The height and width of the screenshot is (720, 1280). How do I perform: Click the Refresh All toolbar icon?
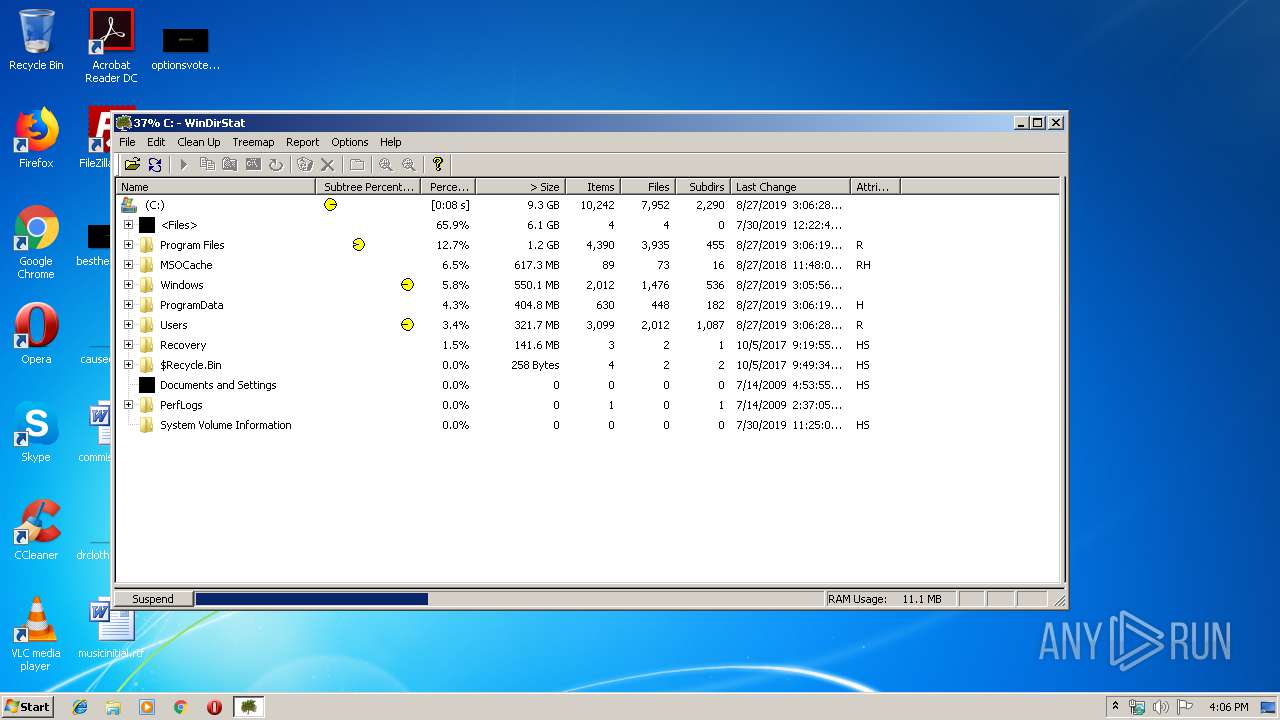155,164
